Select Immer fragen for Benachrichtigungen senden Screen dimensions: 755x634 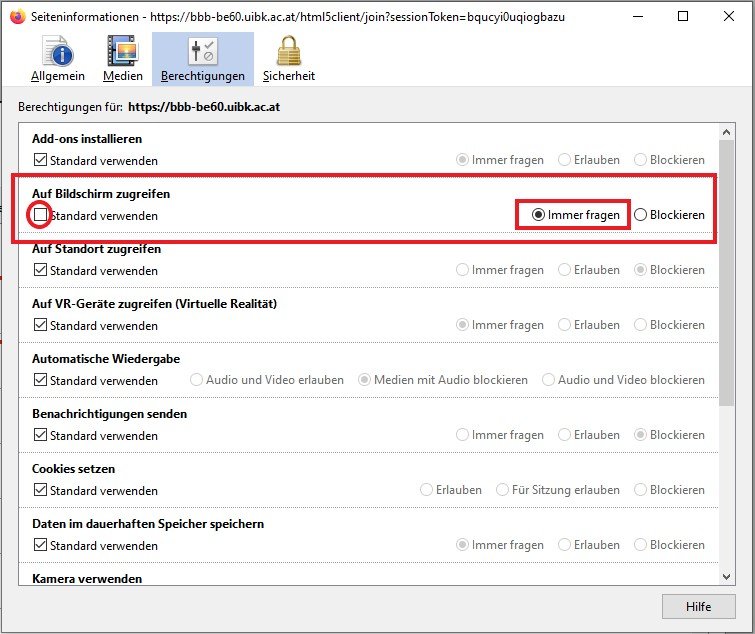pos(462,435)
